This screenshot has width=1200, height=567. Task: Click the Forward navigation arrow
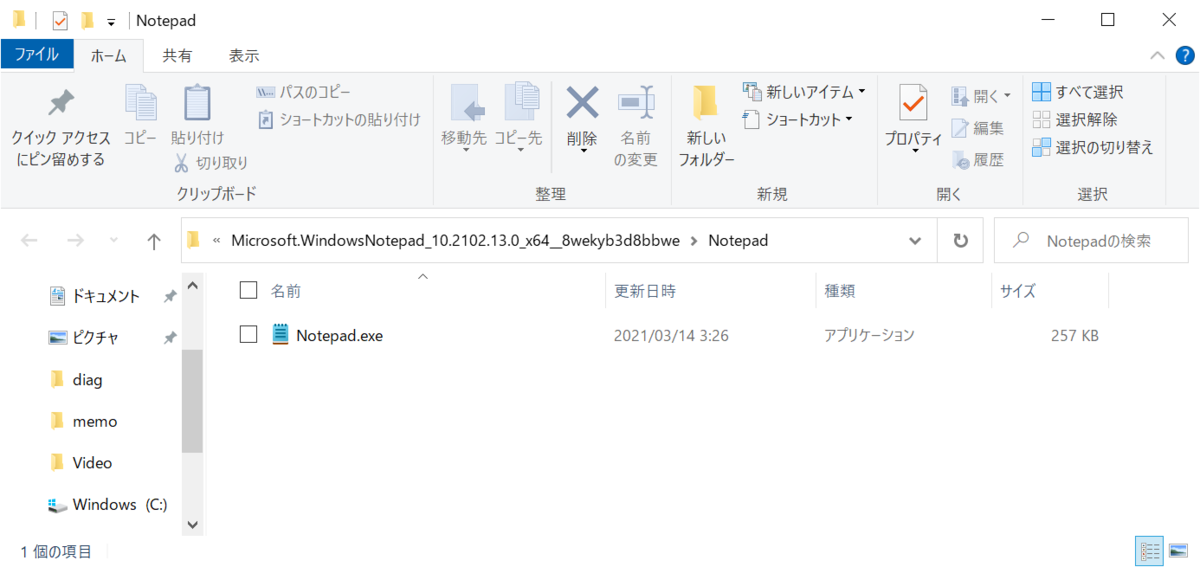[75, 241]
